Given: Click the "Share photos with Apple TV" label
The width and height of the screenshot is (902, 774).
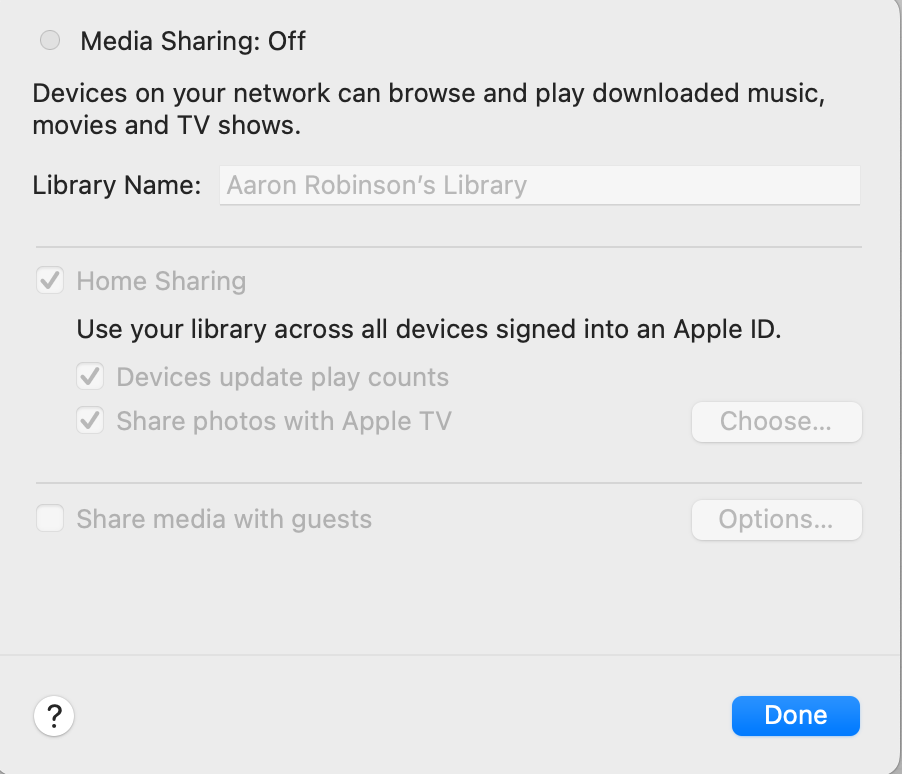Looking at the screenshot, I should pos(284,421).
